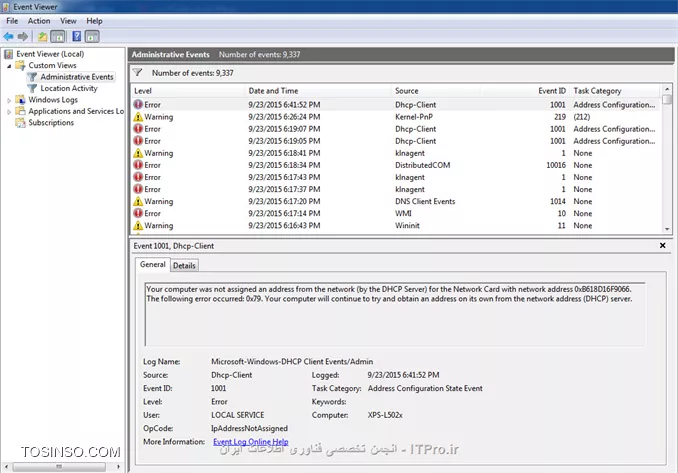Viewport: 678px width, 473px height.
Task: Click the event list scroll up arrow
Action: [667, 89]
